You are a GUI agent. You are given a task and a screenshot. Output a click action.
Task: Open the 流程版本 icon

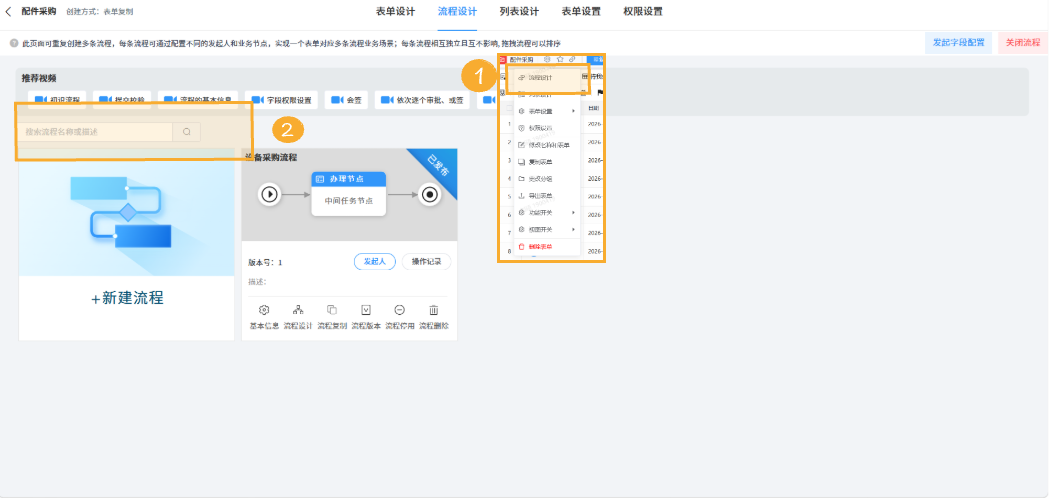point(366,311)
